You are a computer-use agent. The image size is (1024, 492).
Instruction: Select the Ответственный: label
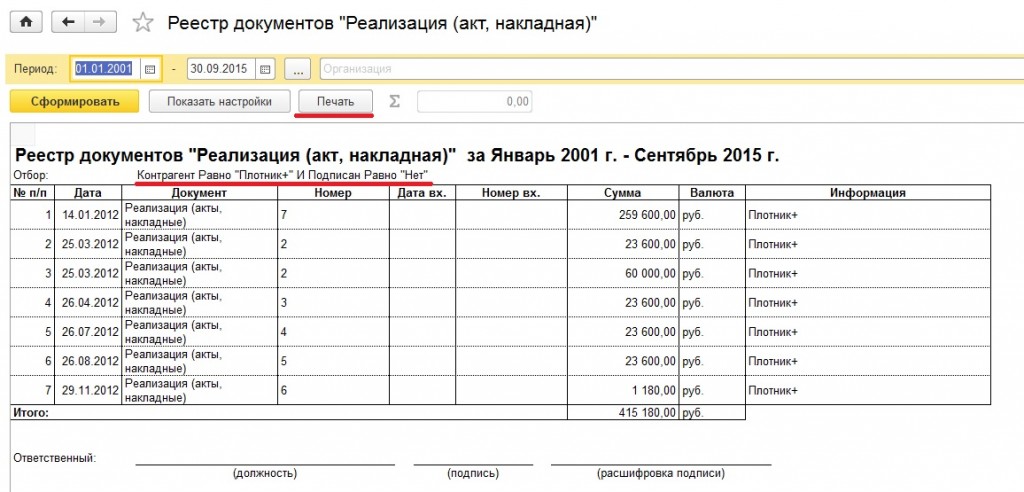click(55, 458)
